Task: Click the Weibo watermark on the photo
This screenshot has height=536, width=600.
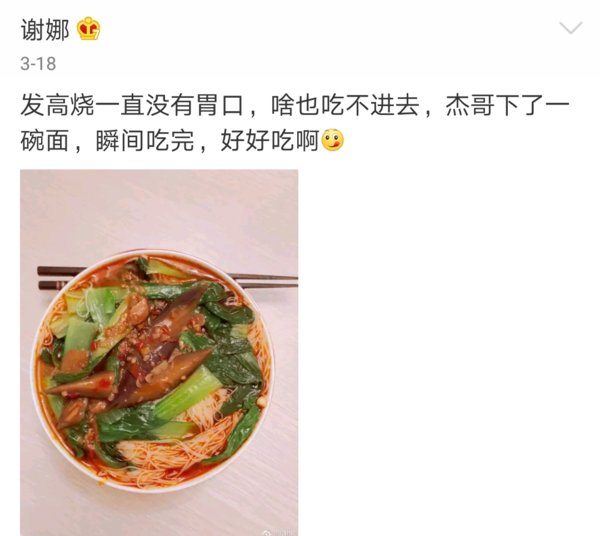Action: pos(280,532)
